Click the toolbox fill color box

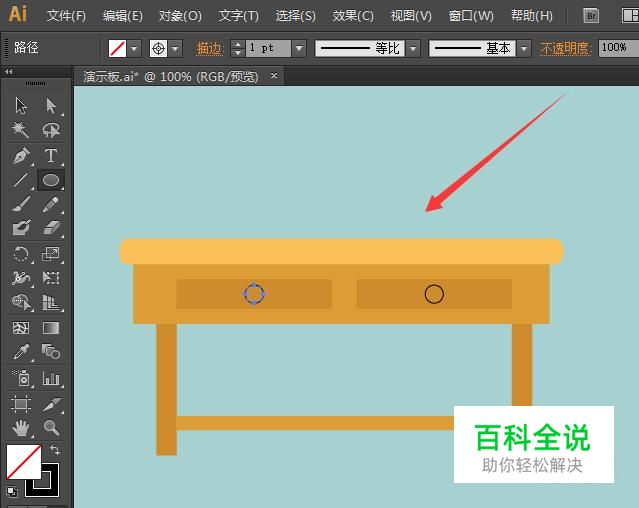24,462
